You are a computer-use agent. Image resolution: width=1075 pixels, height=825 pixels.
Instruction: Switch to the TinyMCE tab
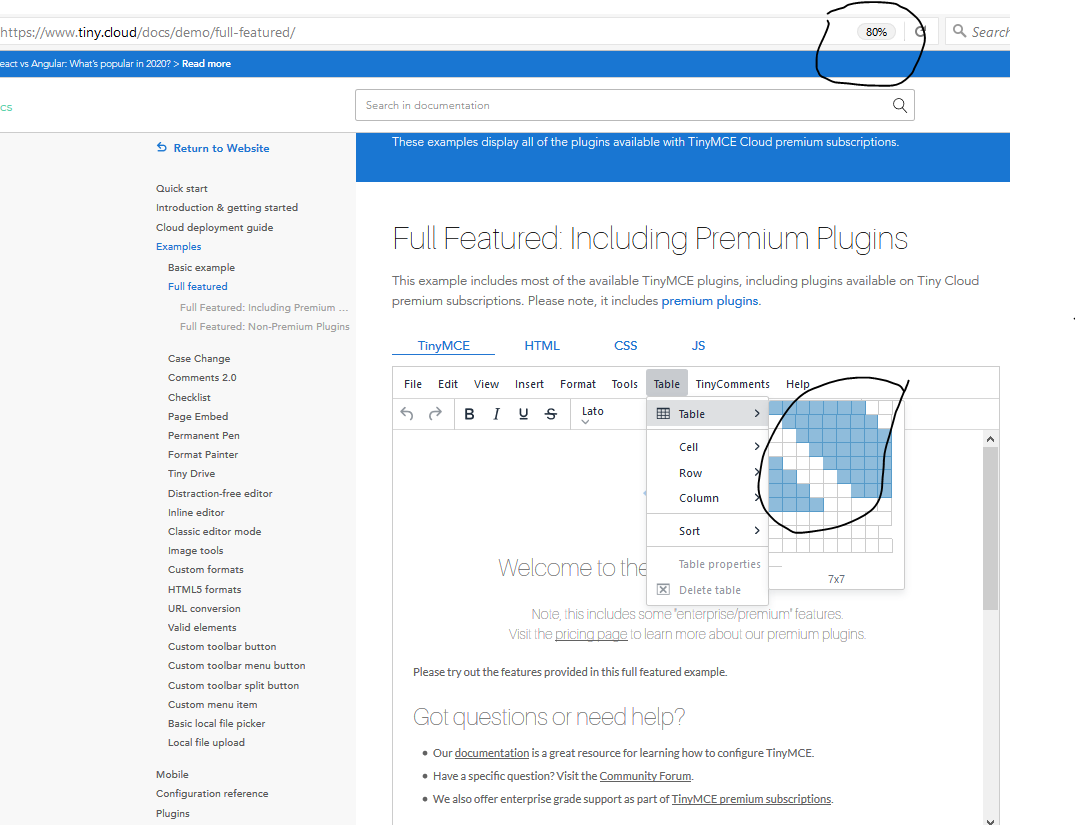pos(444,346)
